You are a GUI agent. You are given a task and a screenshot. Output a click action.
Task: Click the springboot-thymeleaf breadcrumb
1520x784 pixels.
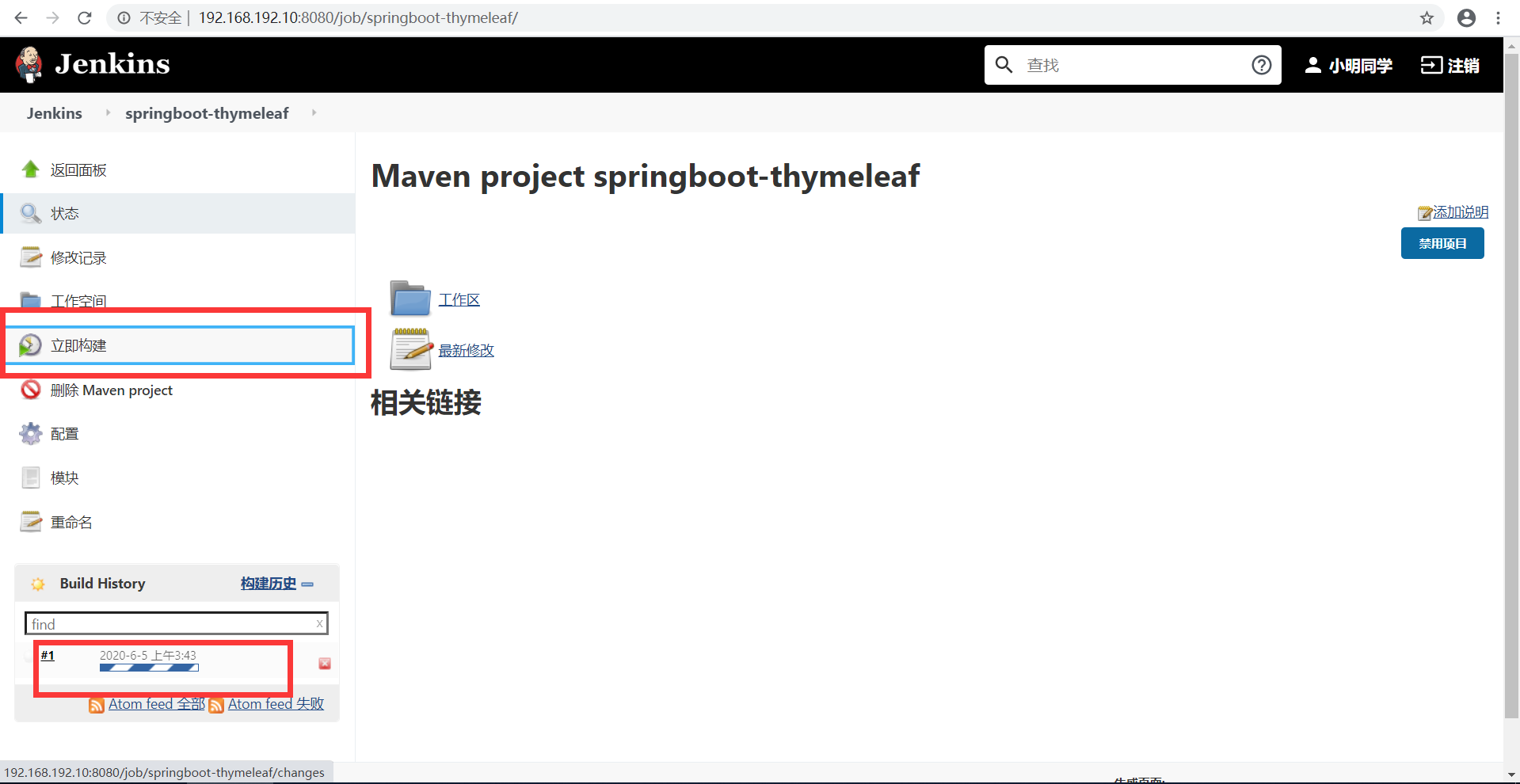[x=207, y=113]
